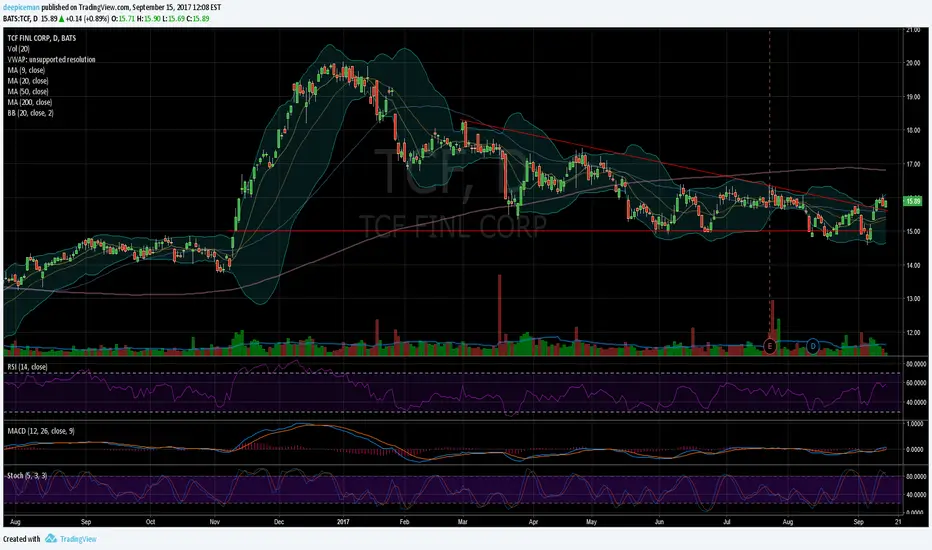Select the Stoch (5, 3, 3) pane label
This screenshot has height=550, width=932.
click(27, 476)
